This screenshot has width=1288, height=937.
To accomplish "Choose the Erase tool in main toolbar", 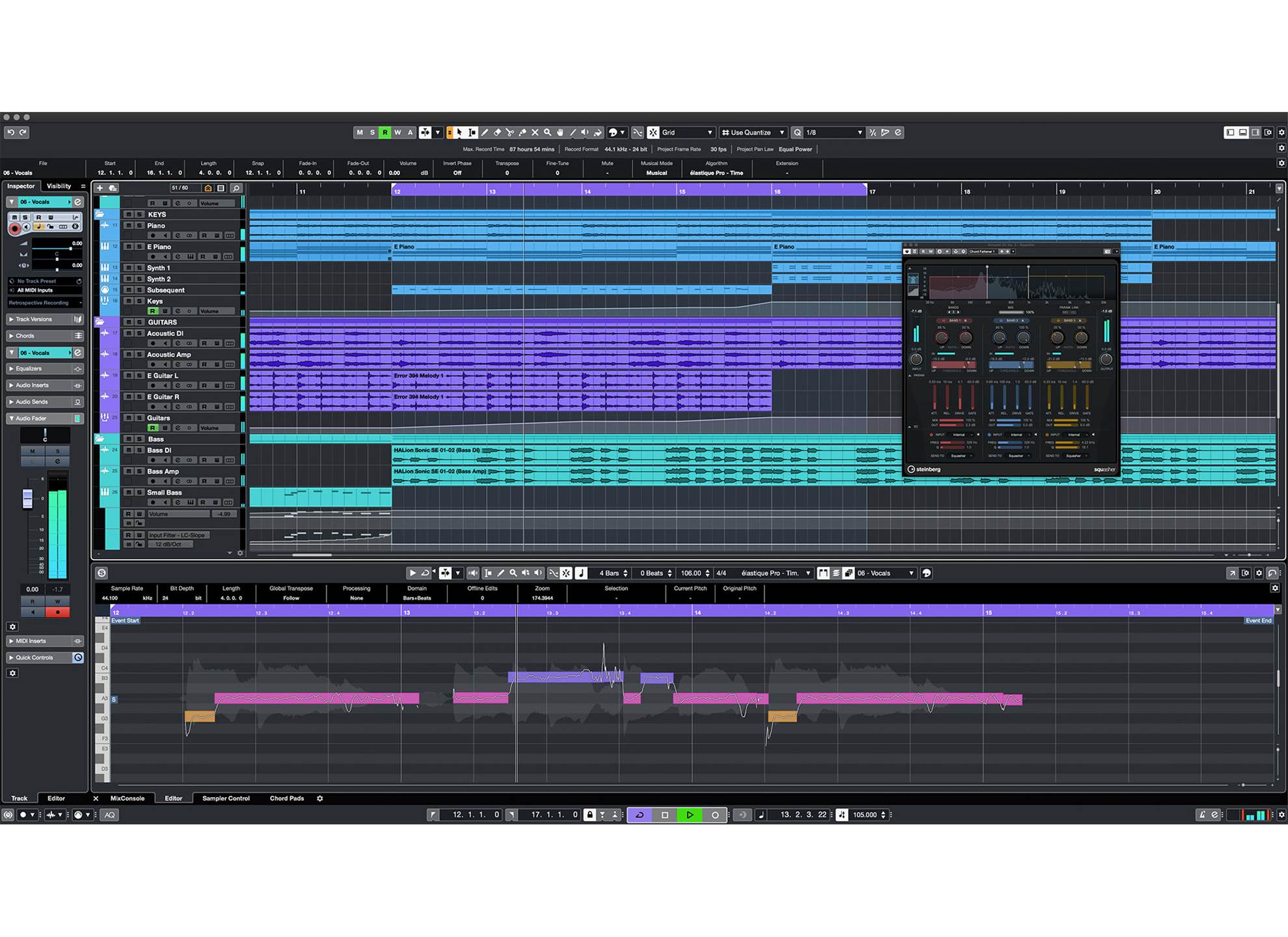I will [x=498, y=132].
